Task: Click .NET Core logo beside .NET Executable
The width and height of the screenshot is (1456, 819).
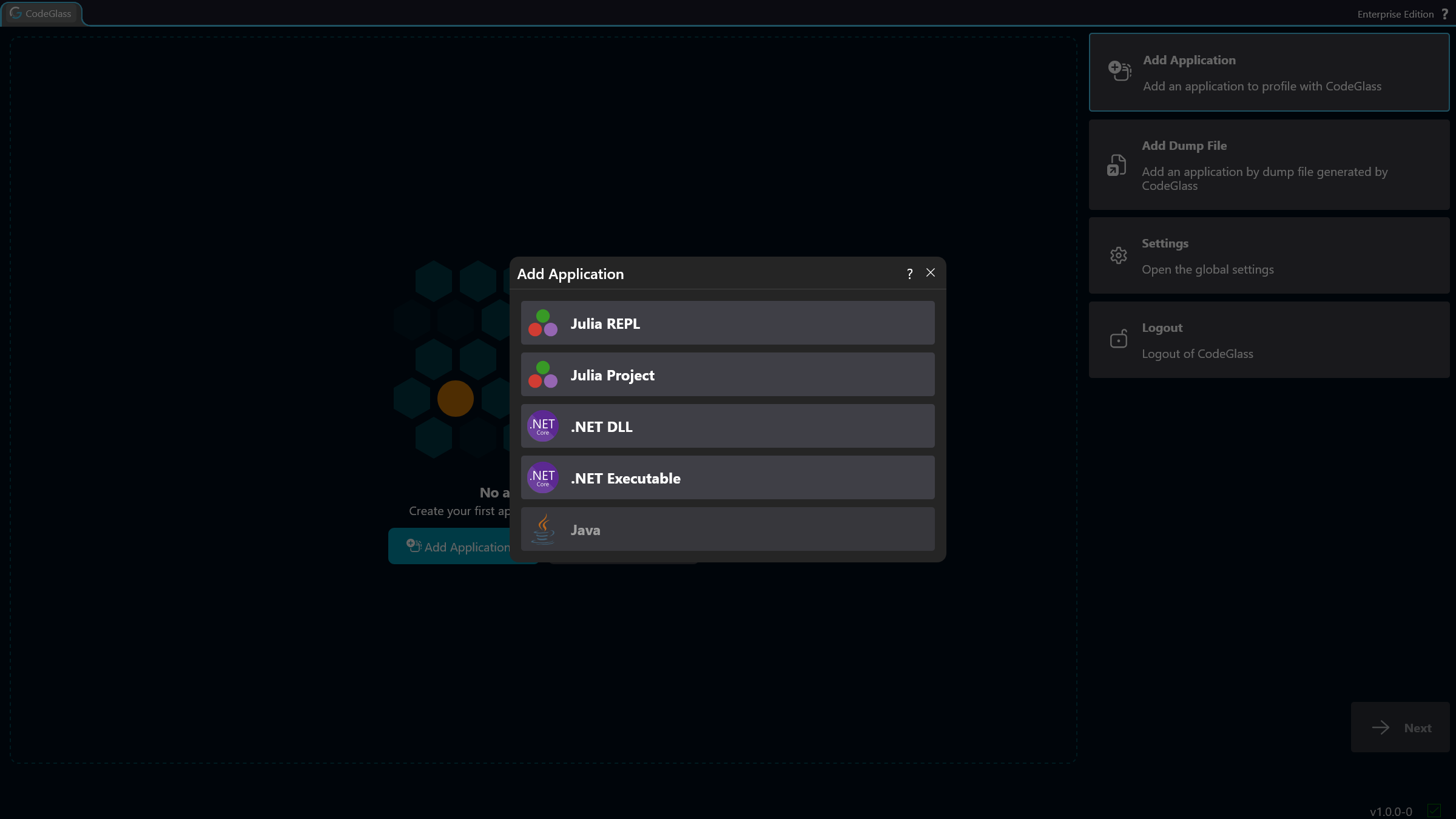Action: point(543,477)
